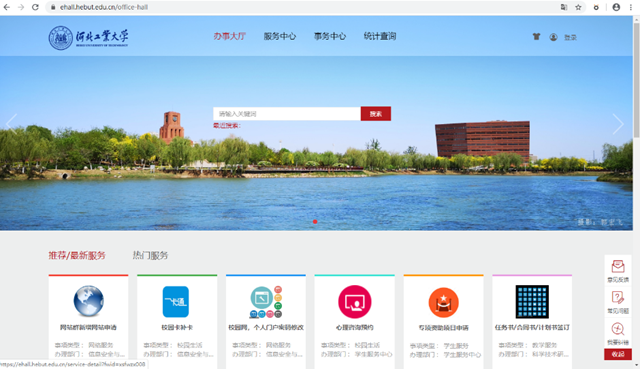The height and width of the screenshot is (369, 640).
Task: Bookmark this page with star icon
Action: pyautogui.click(x=578, y=7)
